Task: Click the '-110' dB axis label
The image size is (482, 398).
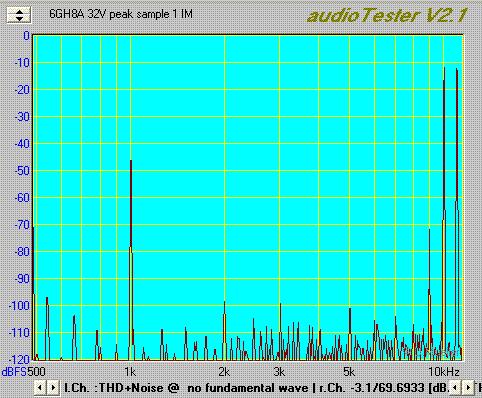Action: [x=20, y=333]
